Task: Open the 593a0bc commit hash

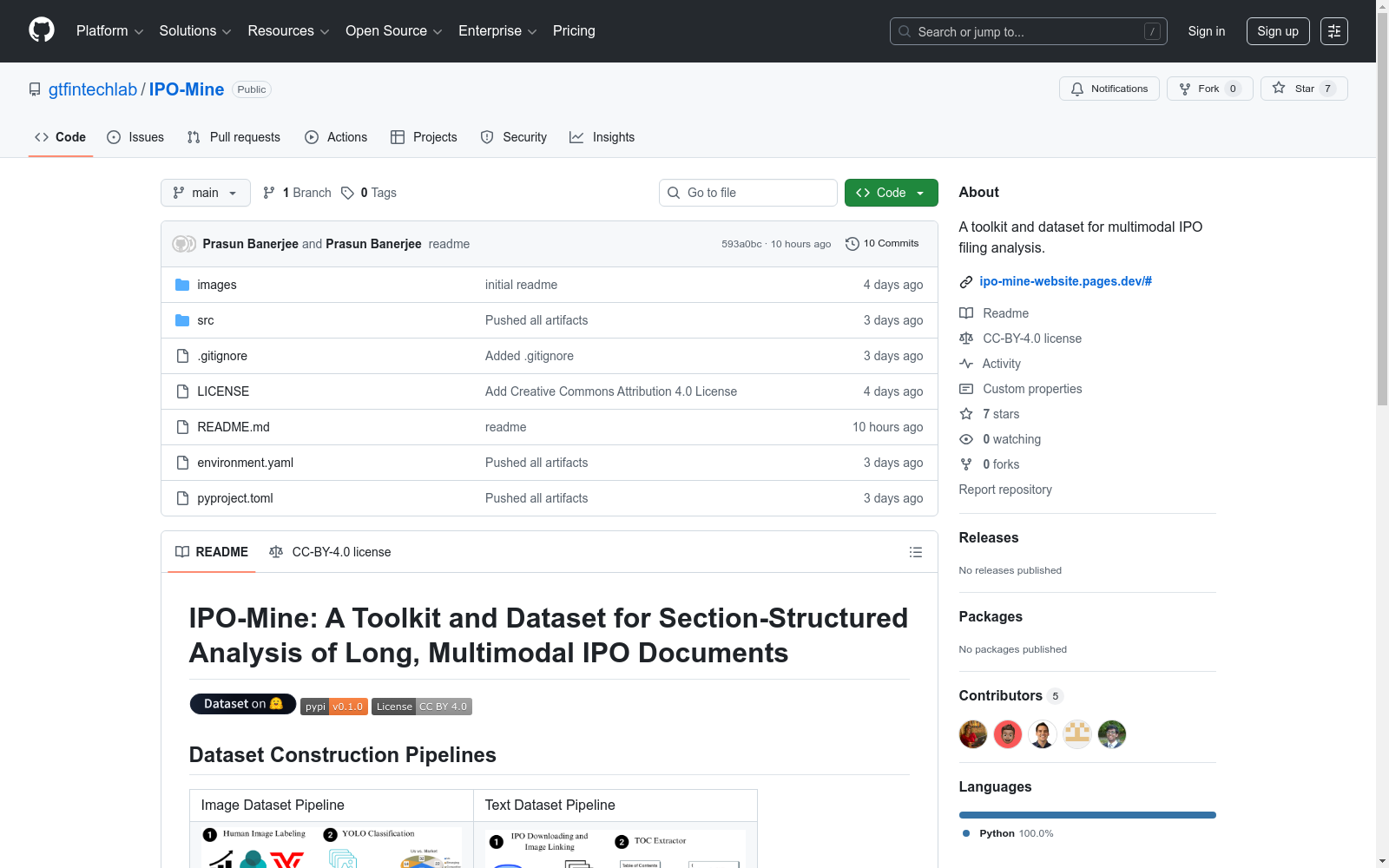Action: coord(741,244)
